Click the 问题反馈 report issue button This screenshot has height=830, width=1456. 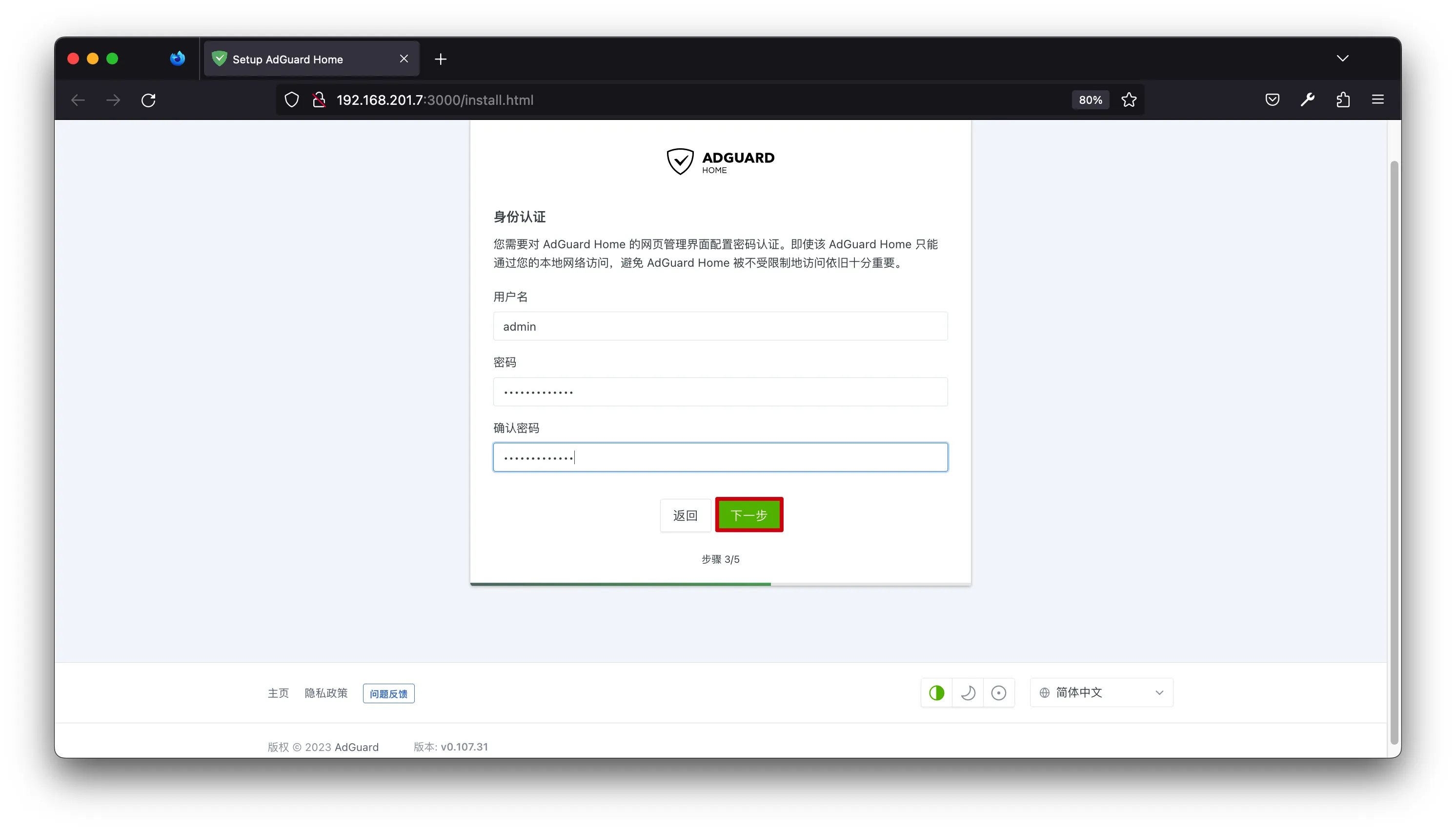click(388, 694)
